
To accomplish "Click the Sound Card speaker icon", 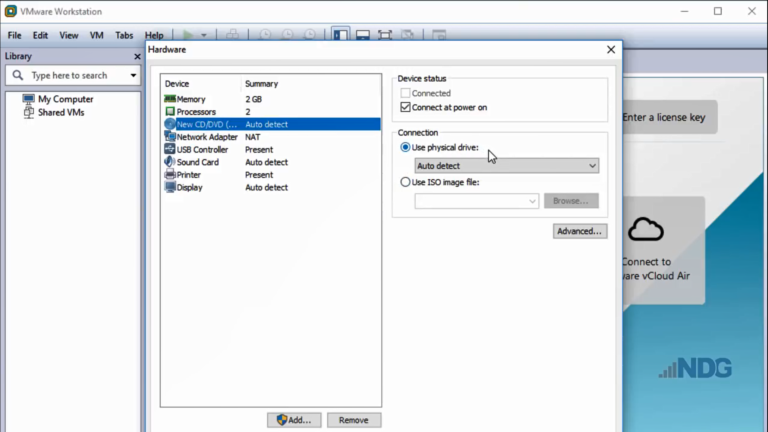I will 170,162.
